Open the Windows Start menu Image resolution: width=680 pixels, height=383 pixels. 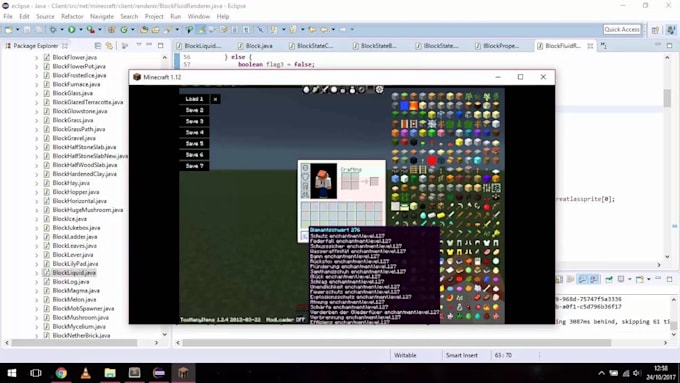(x=12, y=373)
